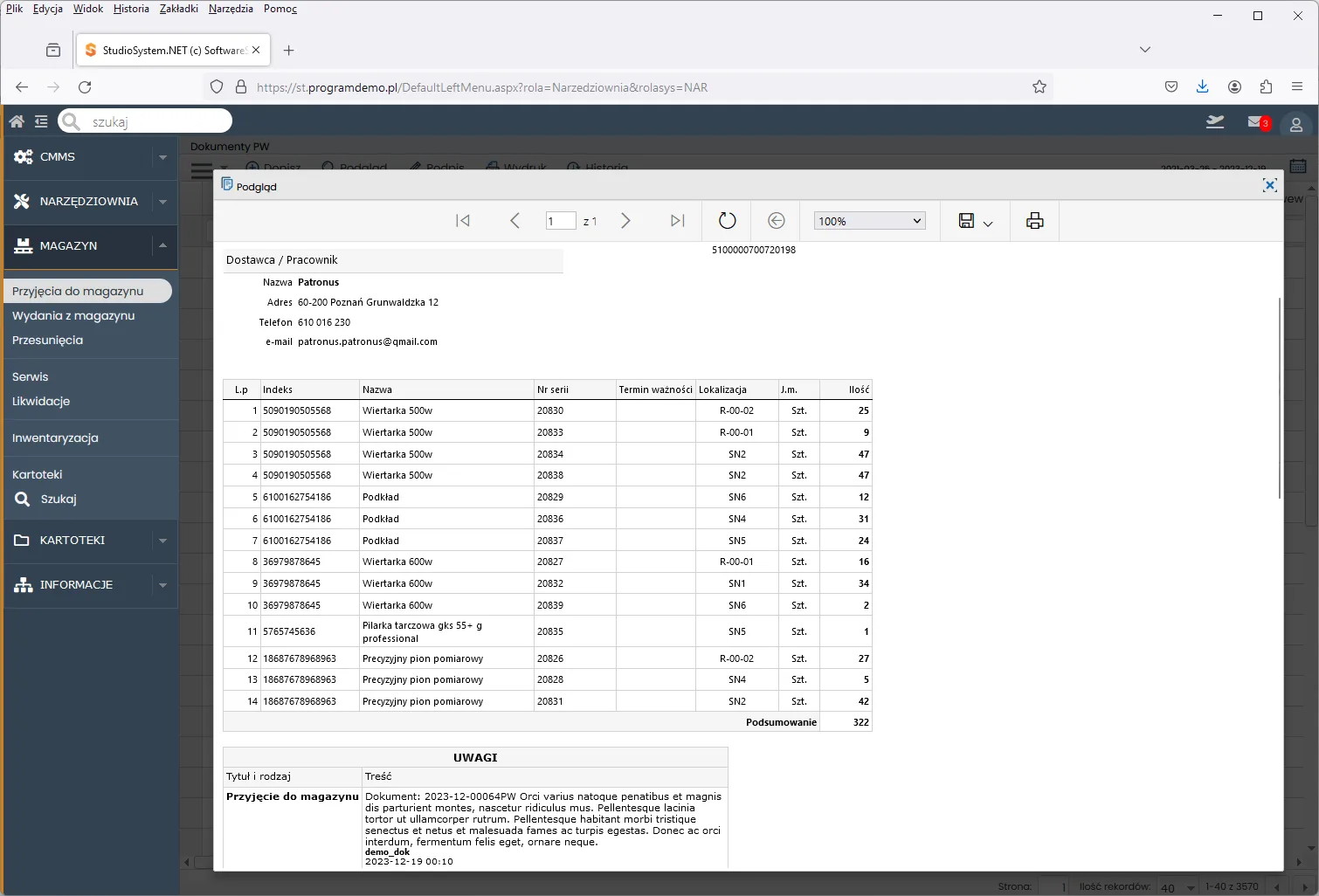
Task: Go to first page of report preview
Action: 463,221
